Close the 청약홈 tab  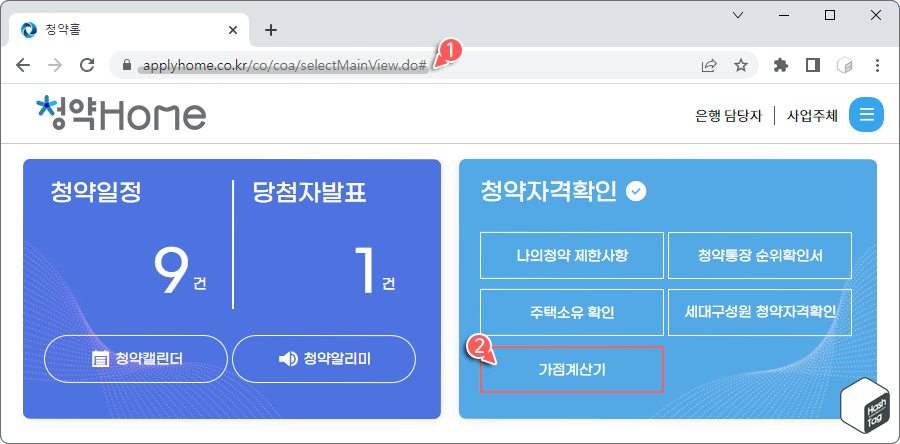232,30
